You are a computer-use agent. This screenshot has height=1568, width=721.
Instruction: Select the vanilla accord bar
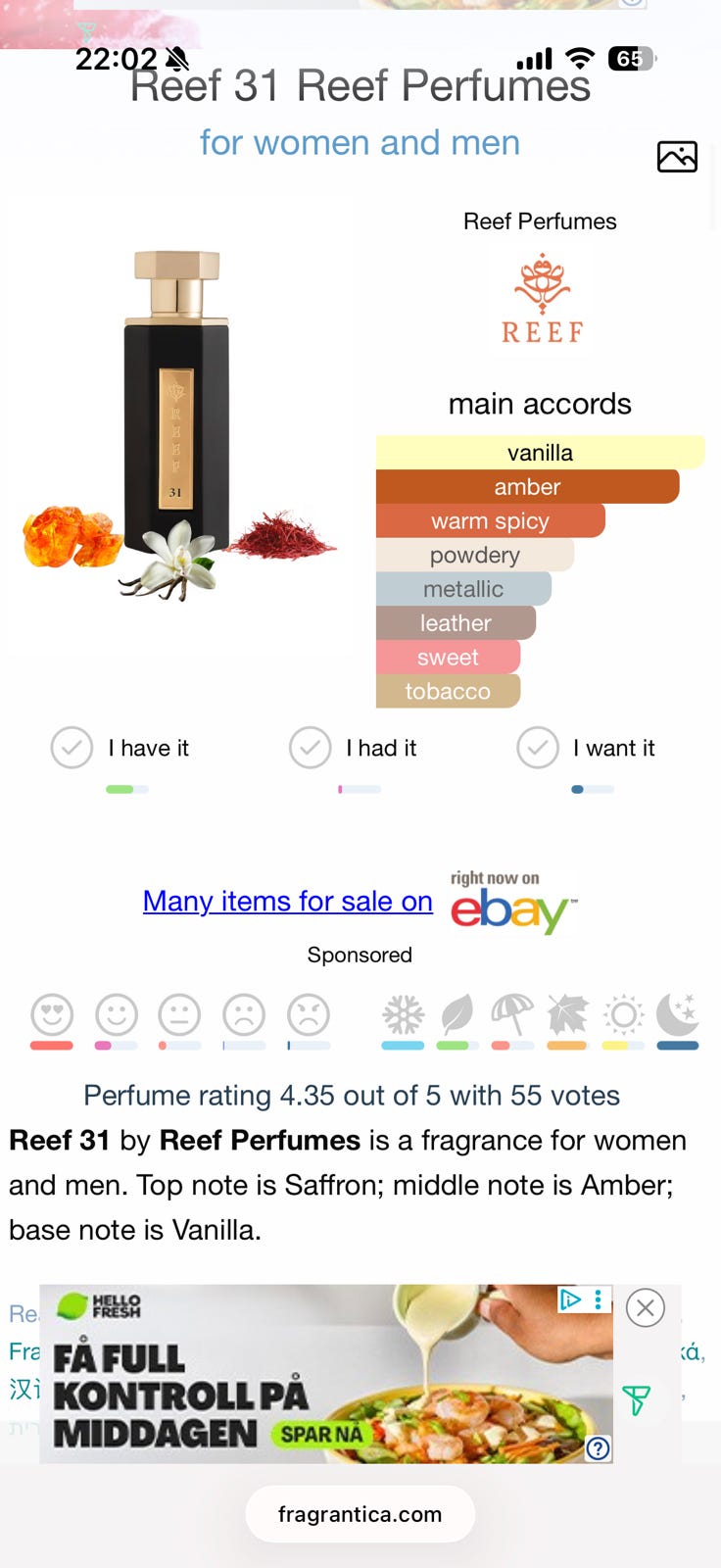(x=540, y=453)
